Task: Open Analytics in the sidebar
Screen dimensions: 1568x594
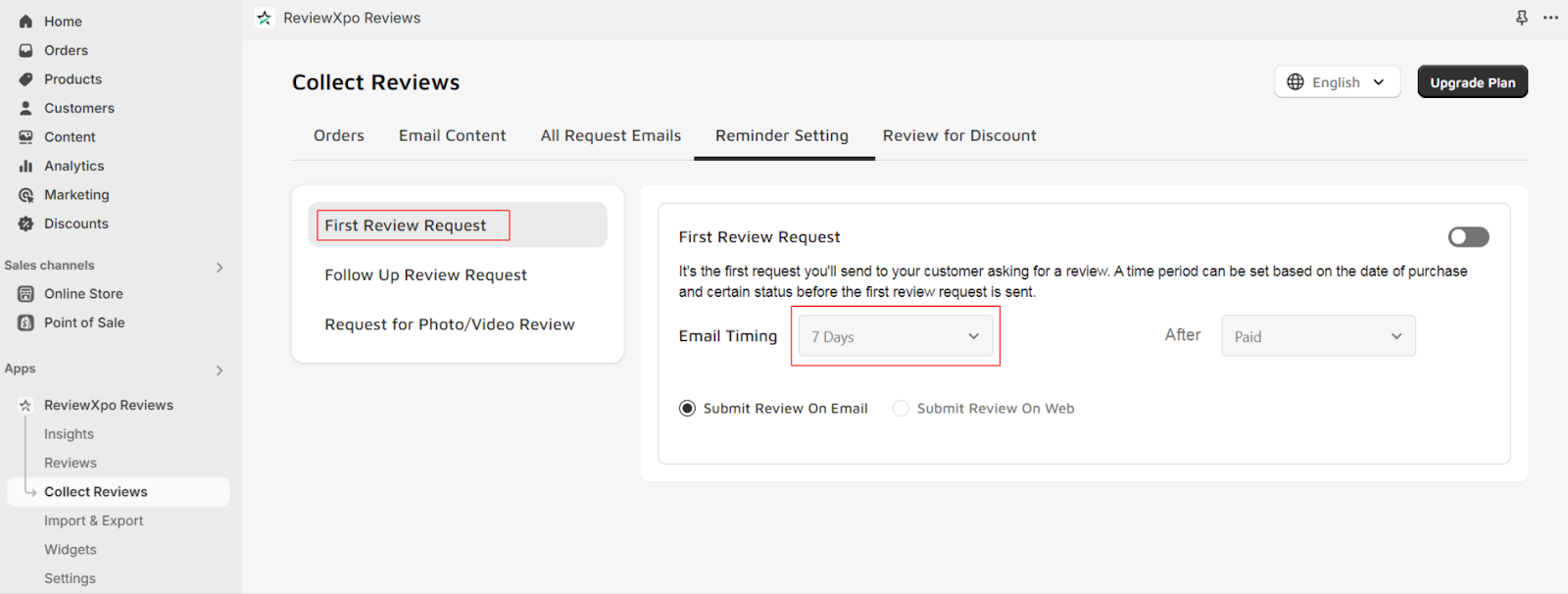Action: point(73,166)
